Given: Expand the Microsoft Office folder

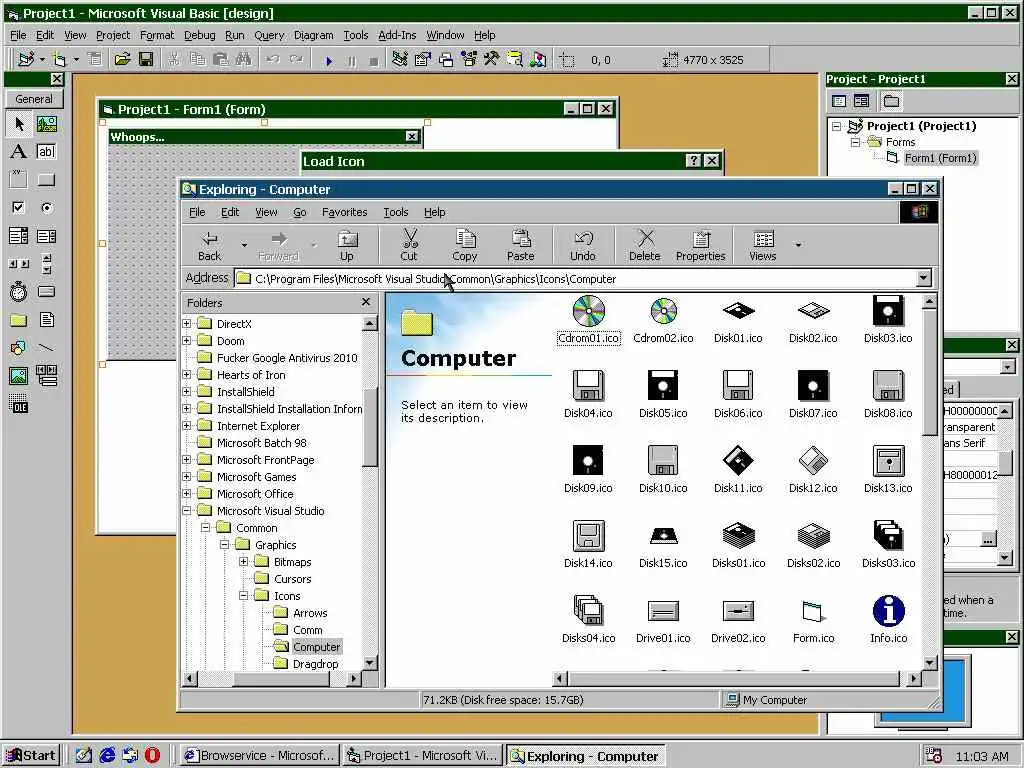Looking at the screenshot, I should click(187, 493).
